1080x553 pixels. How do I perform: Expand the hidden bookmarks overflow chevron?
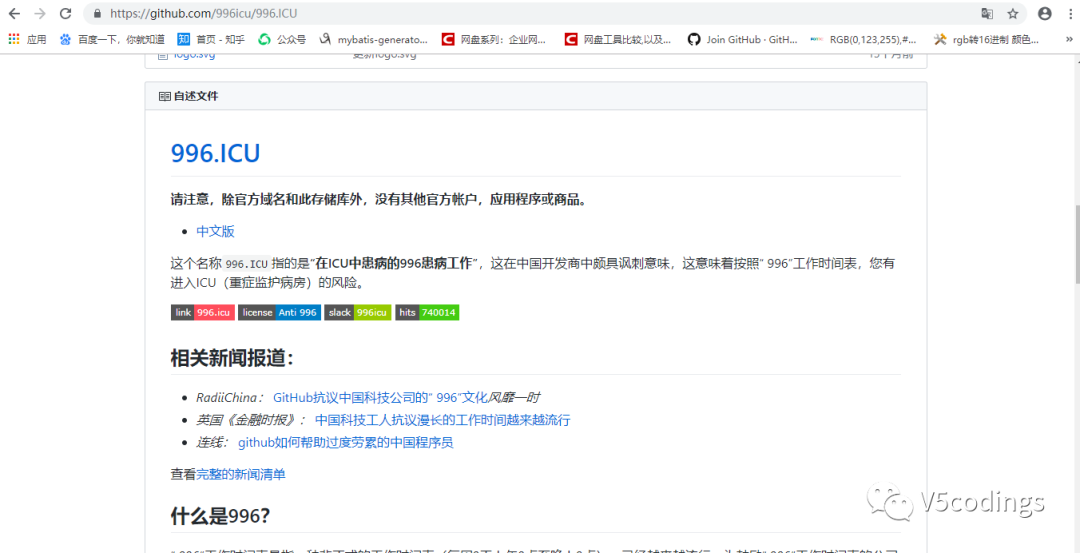(1069, 40)
